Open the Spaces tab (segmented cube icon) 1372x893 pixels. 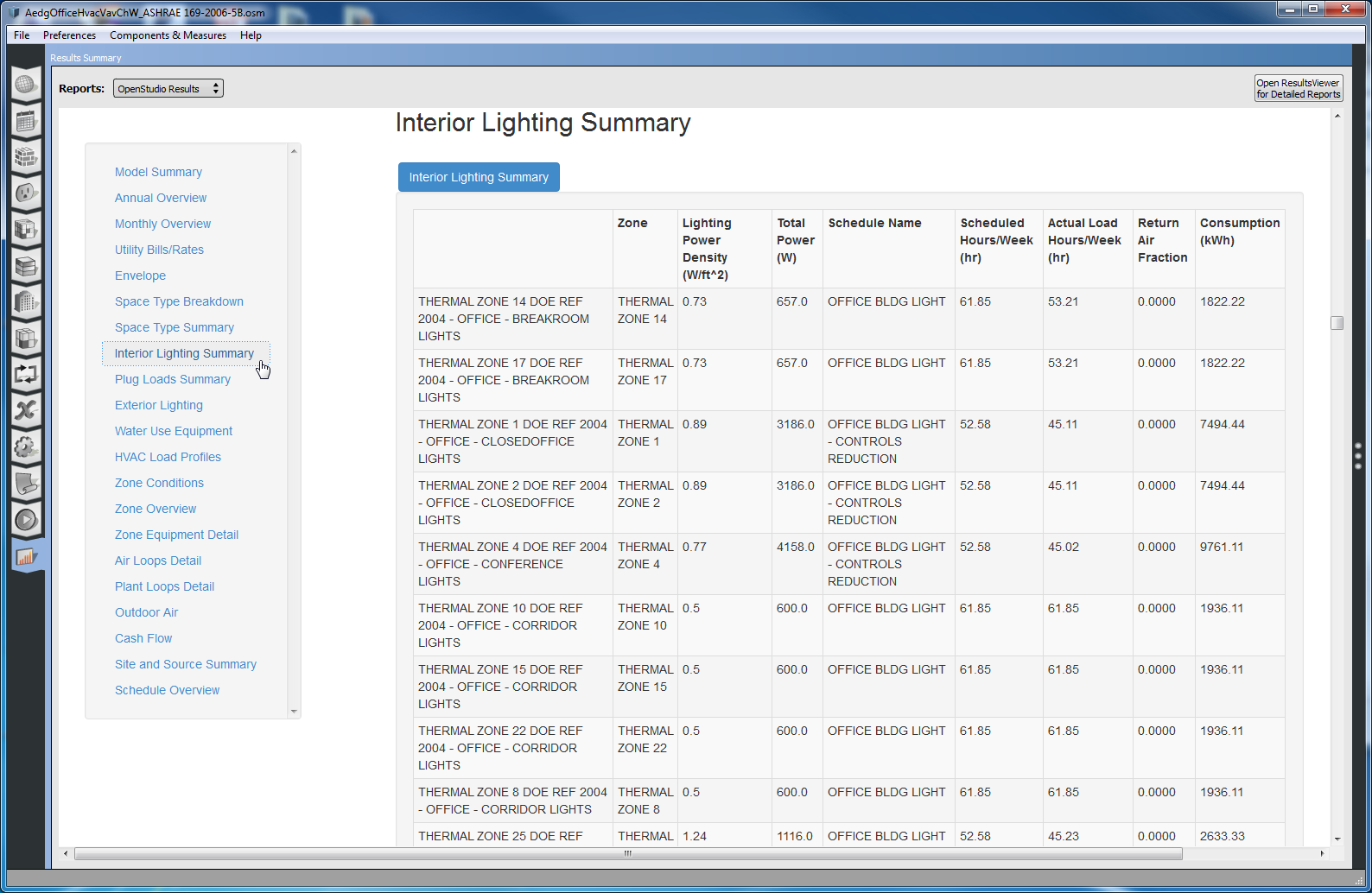pyautogui.click(x=26, y=338)
